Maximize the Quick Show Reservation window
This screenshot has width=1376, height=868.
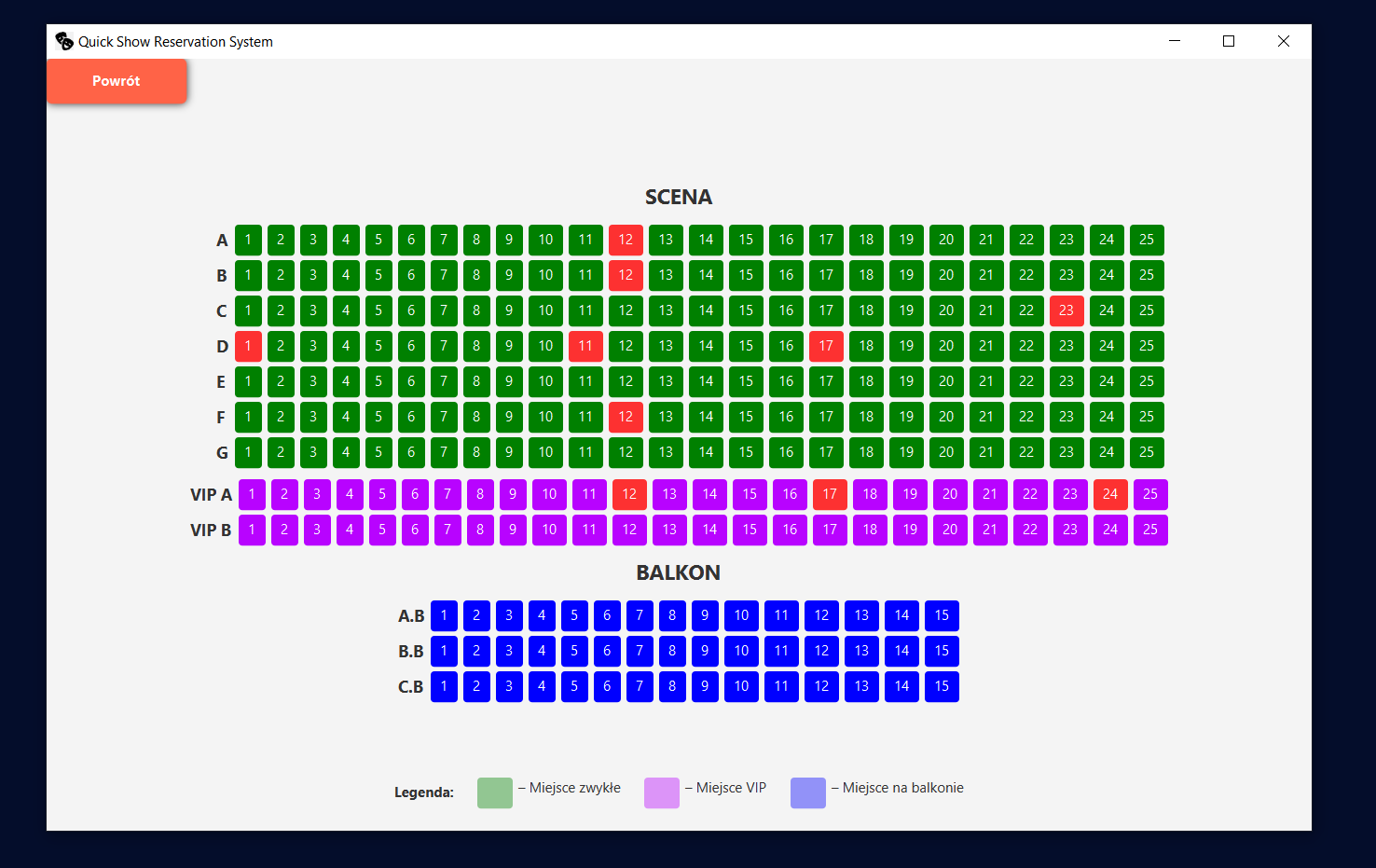(1229, 41)
